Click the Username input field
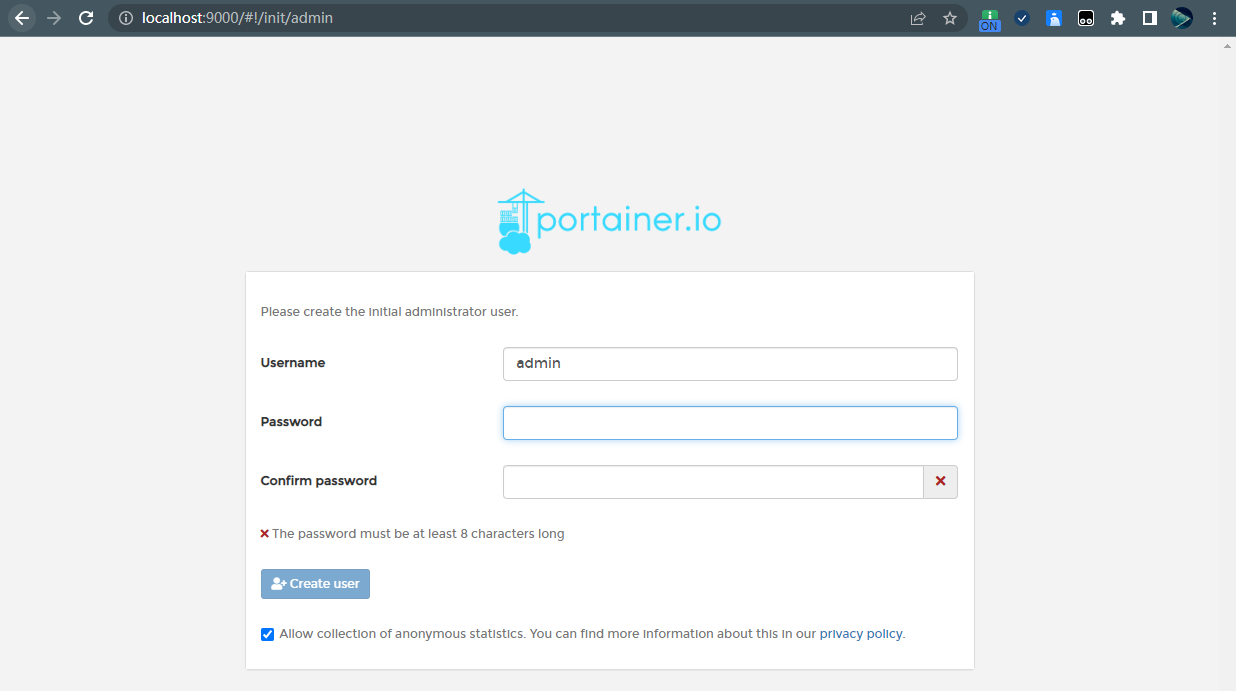 [x=730, y=364]
